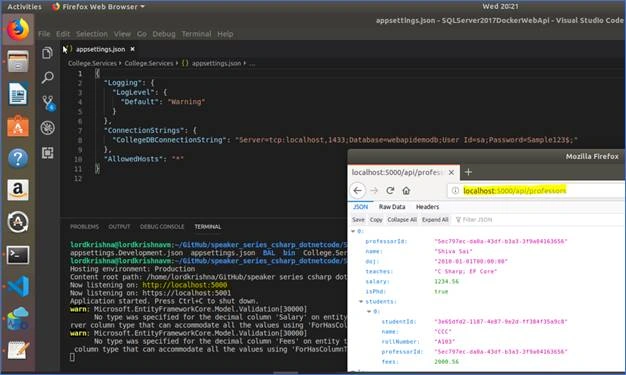This screenshot has width=626, height=375.
Task: Reload the page in Firefox
Action: pyautogui.click(x=390, y=190)
